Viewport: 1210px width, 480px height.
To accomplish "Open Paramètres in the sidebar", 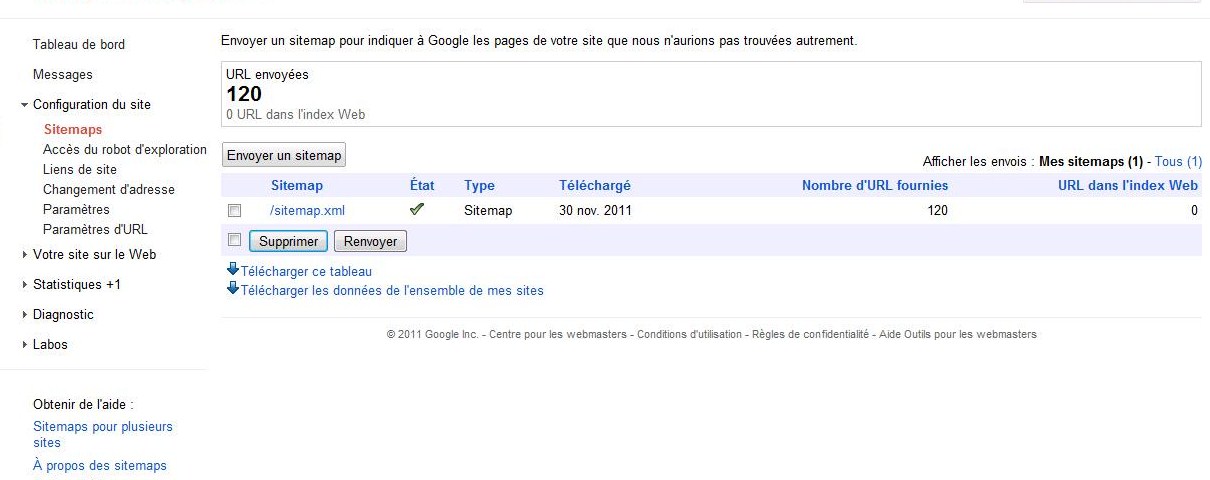I will click(76, 209).
